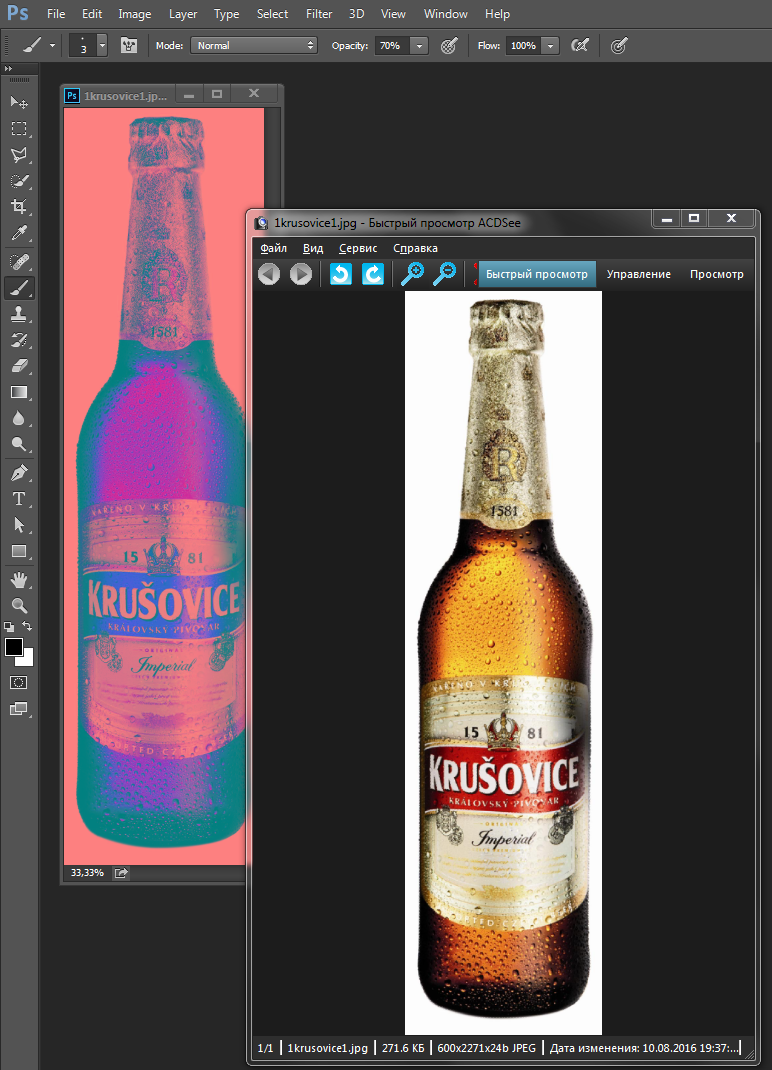The image size is (772, 1070).
Task: Open Photoshop Layer menu
Action: coord(183,14)
